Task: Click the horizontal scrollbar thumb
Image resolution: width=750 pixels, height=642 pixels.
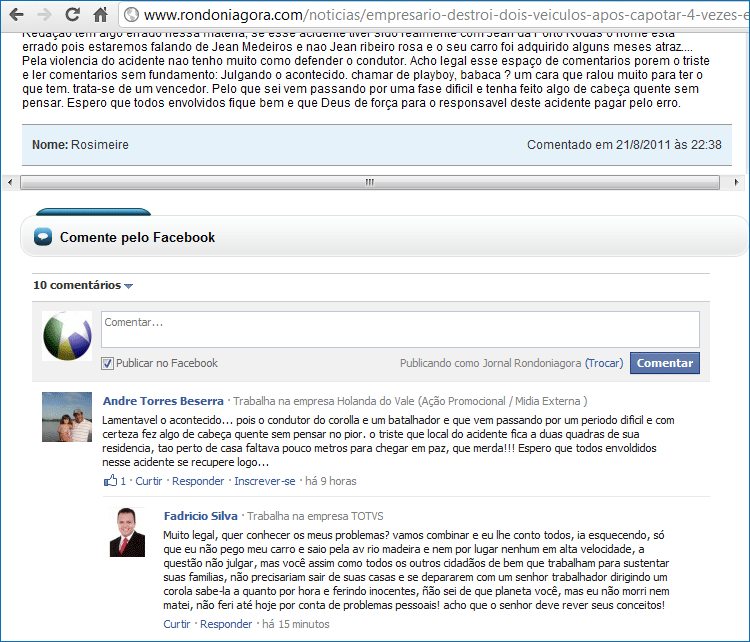Action: 370,182
